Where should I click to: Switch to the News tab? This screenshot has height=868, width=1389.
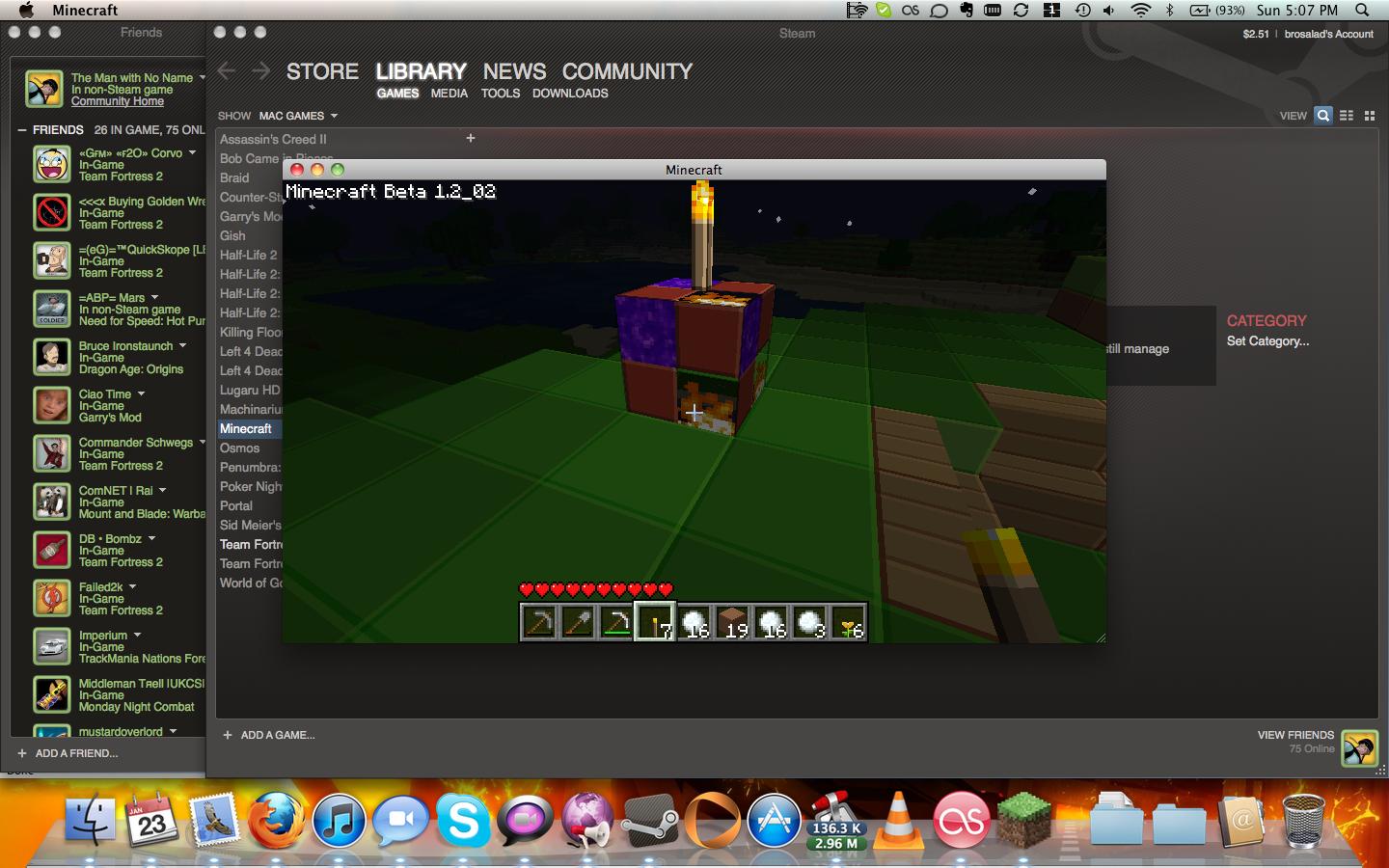[x=514, y=71]
